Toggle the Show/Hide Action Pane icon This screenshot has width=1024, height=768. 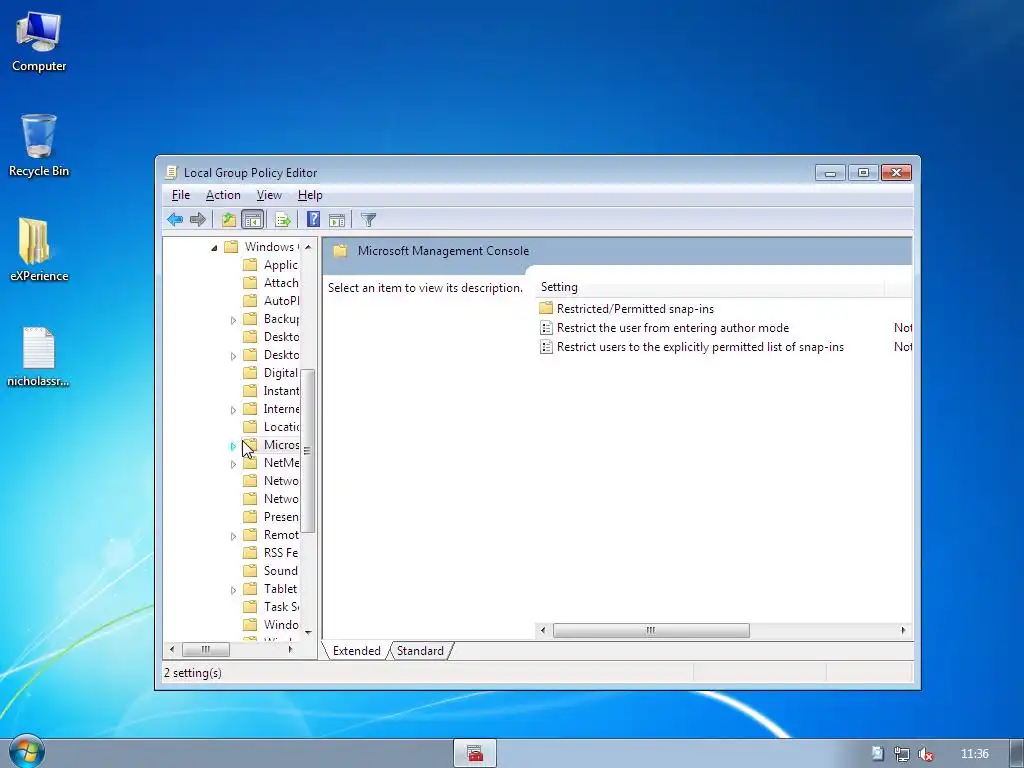pos(337,219)
